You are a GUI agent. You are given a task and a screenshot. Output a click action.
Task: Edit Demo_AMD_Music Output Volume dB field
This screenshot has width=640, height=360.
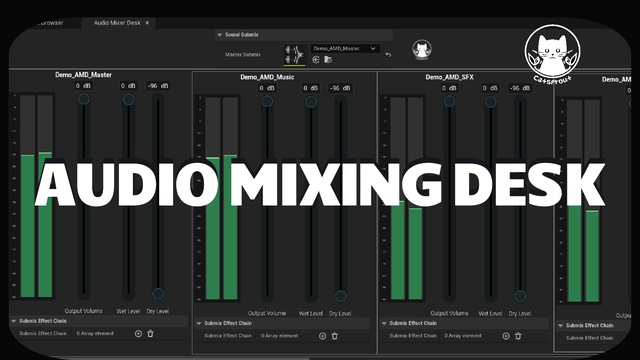267,88
